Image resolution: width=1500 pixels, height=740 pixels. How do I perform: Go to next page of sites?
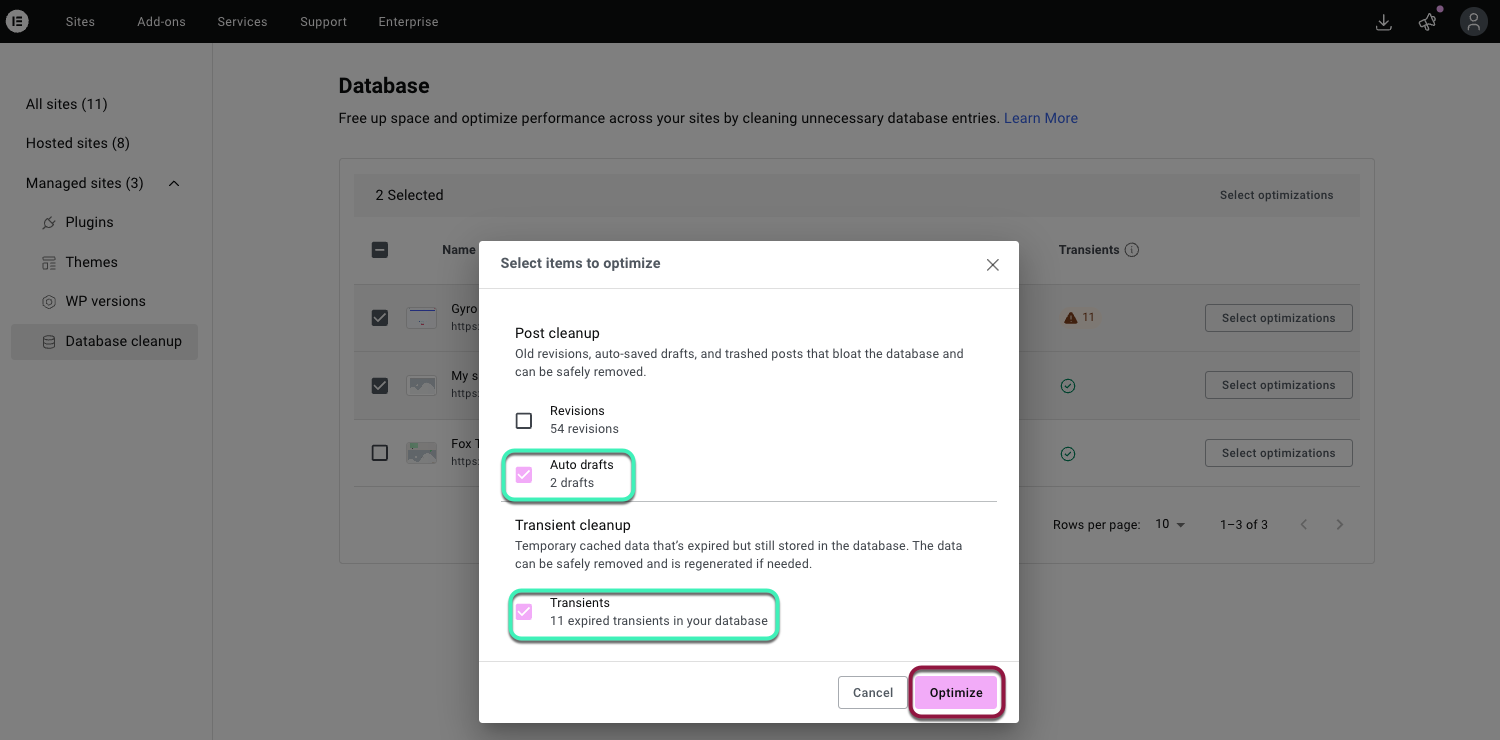click(1340, 525)
